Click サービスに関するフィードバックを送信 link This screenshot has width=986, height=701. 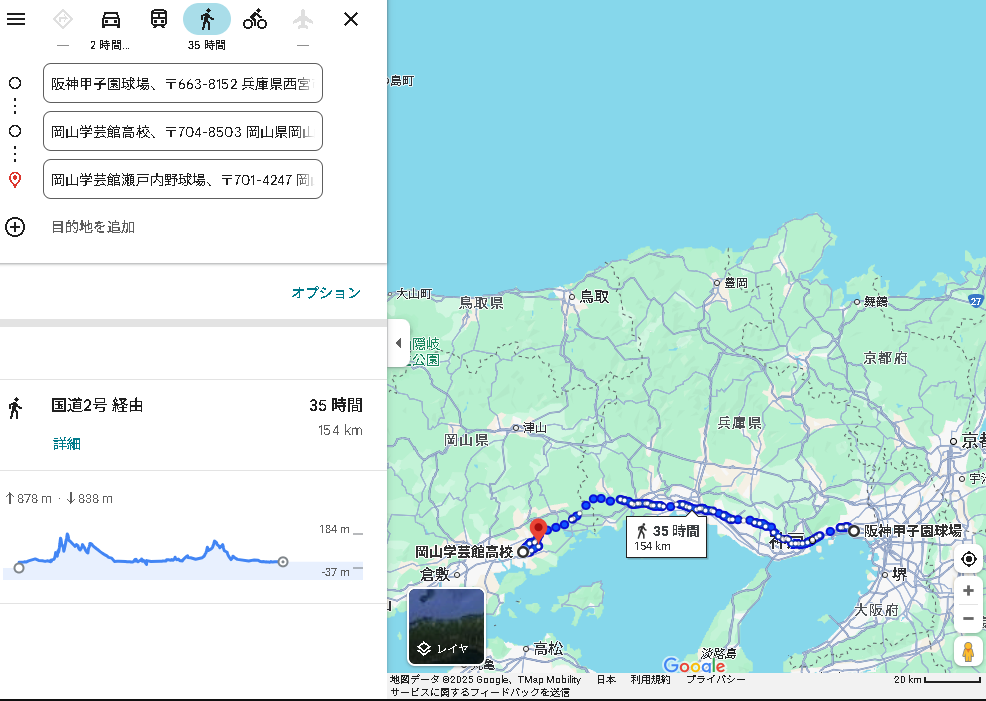pyautogui.click(x=480, y=692)
